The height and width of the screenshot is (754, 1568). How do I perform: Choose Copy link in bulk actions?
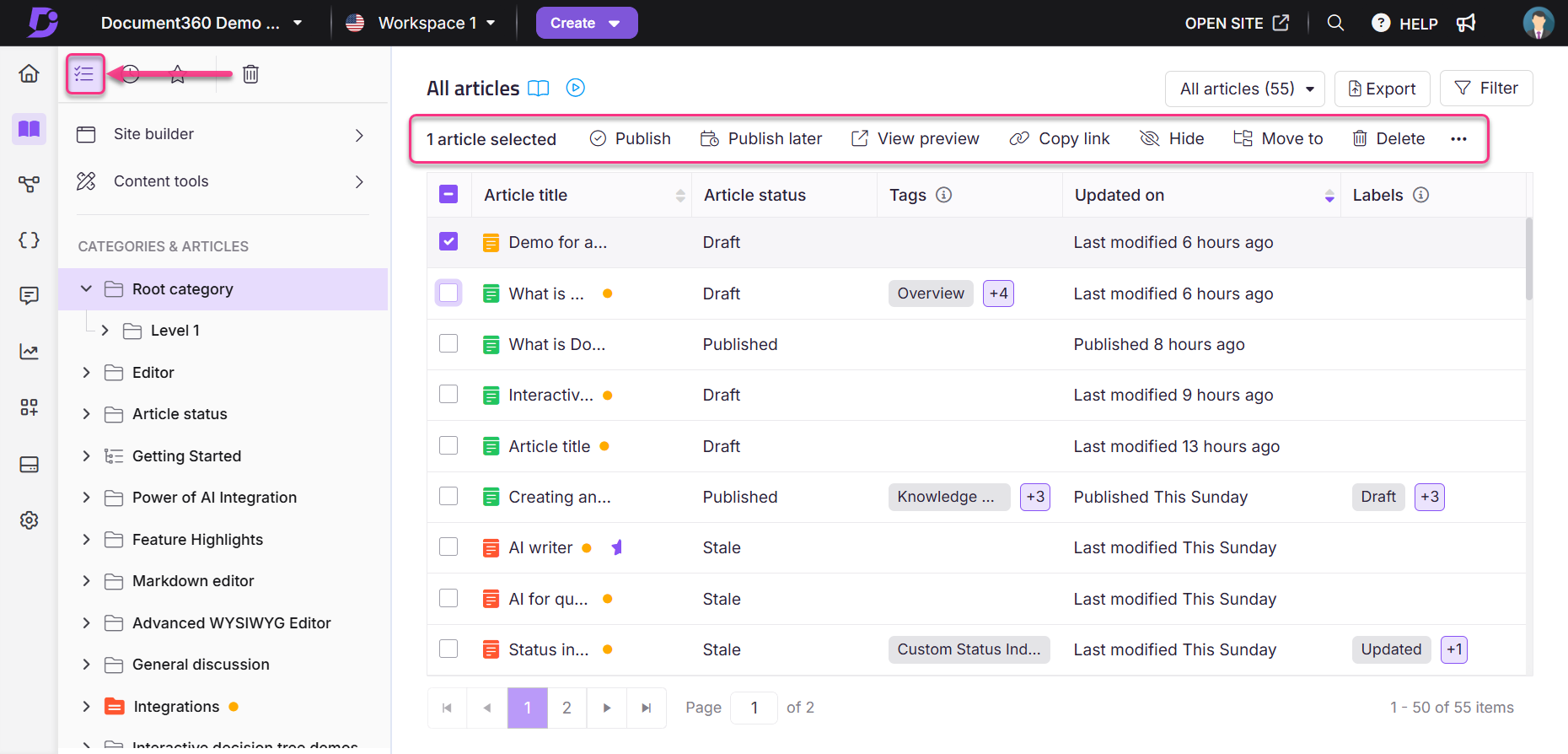pos(1060,139)
